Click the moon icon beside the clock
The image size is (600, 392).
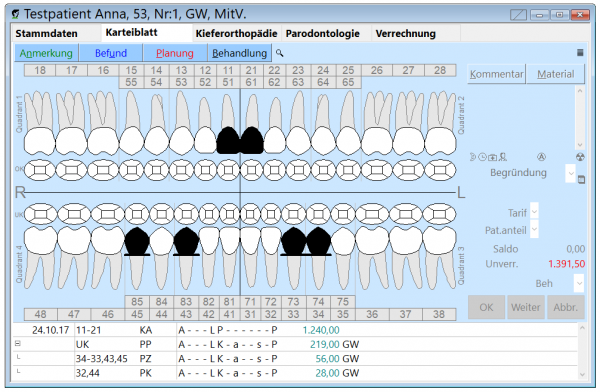click(473, 157)
